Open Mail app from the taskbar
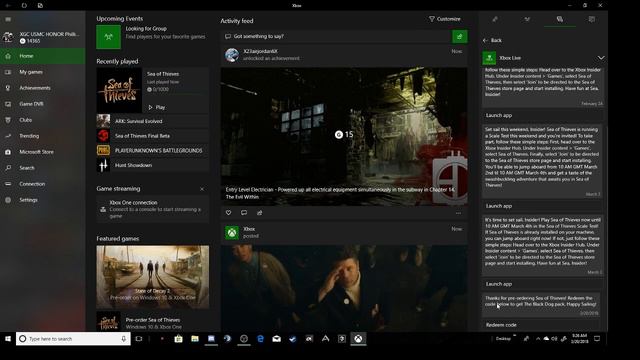The image size is (640, 360). coord(276,339)
